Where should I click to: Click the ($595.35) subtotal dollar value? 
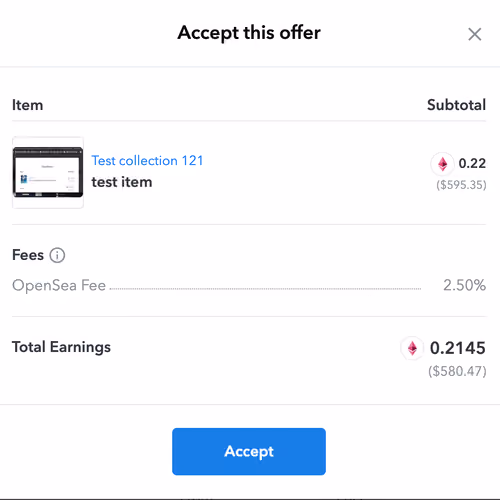tap(461, 185)
